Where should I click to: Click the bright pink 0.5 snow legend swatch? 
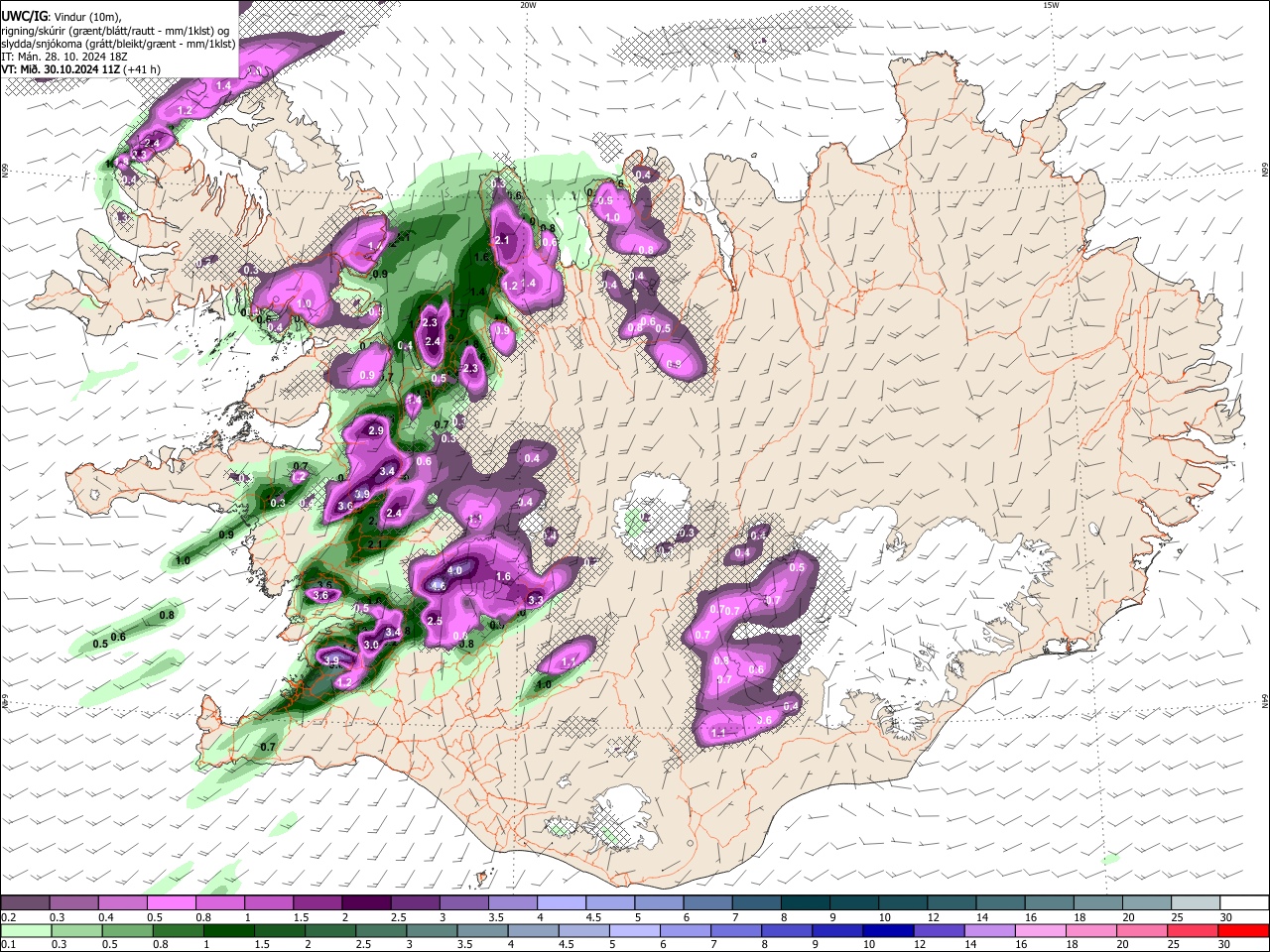171,903
